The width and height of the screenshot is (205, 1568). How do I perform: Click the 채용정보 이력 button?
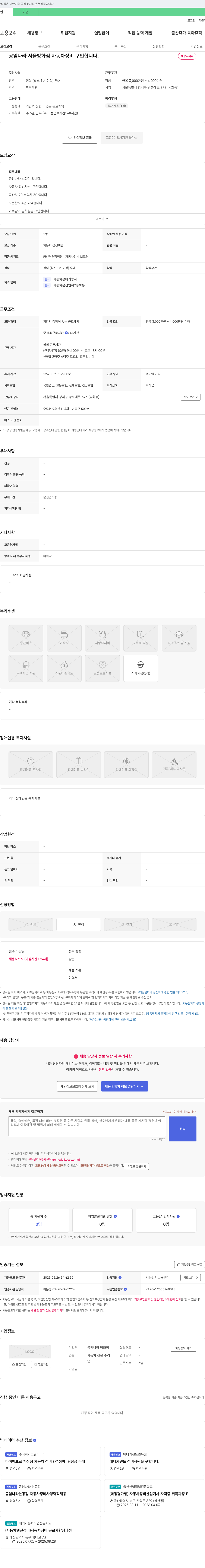click(x=183, y=1348)
